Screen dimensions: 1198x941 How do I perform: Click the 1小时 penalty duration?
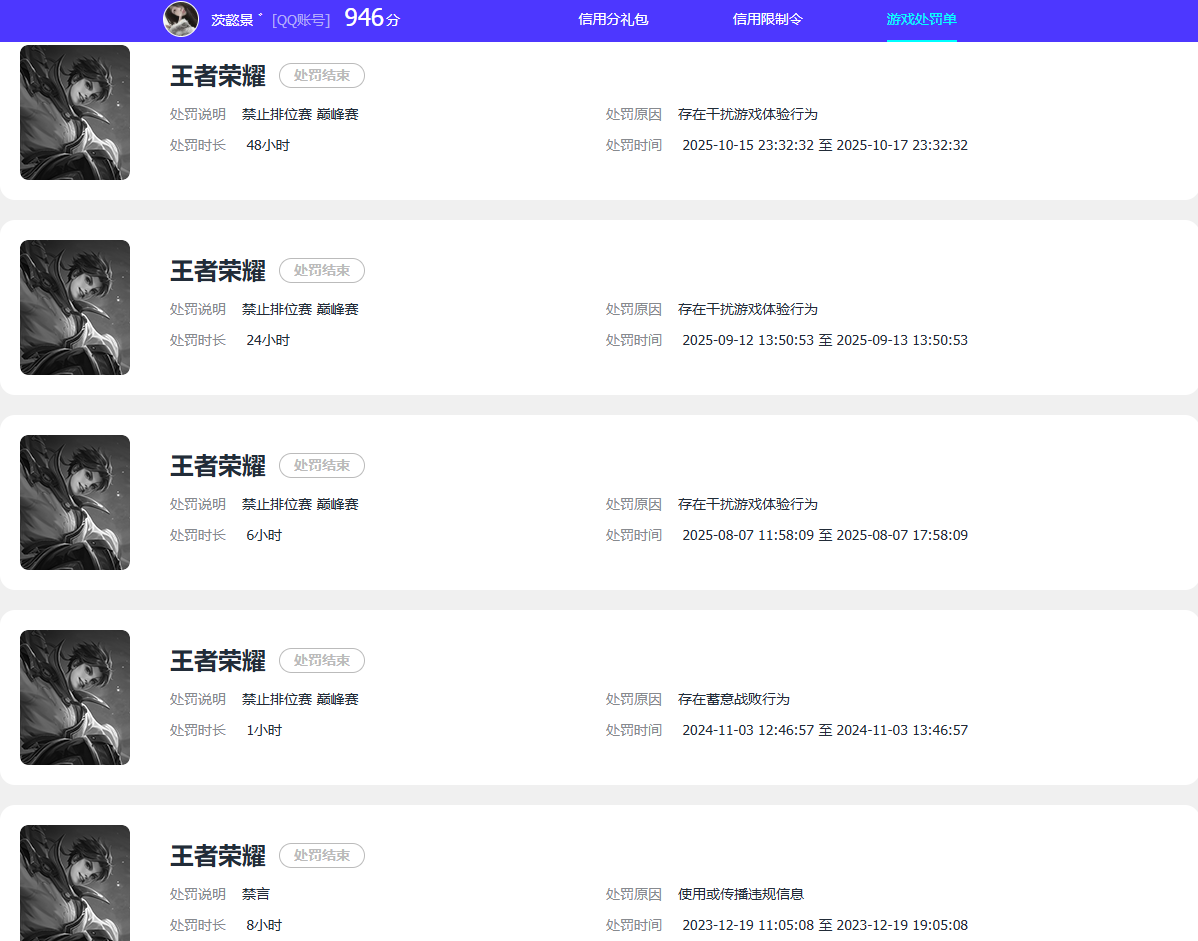tap(264, 730)
